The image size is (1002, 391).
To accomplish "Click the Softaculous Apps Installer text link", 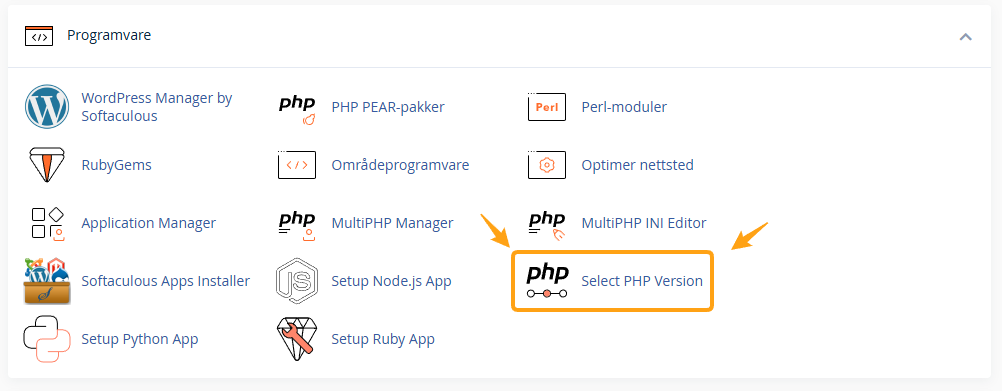I will pyautogui.click(x=166, y=281).
